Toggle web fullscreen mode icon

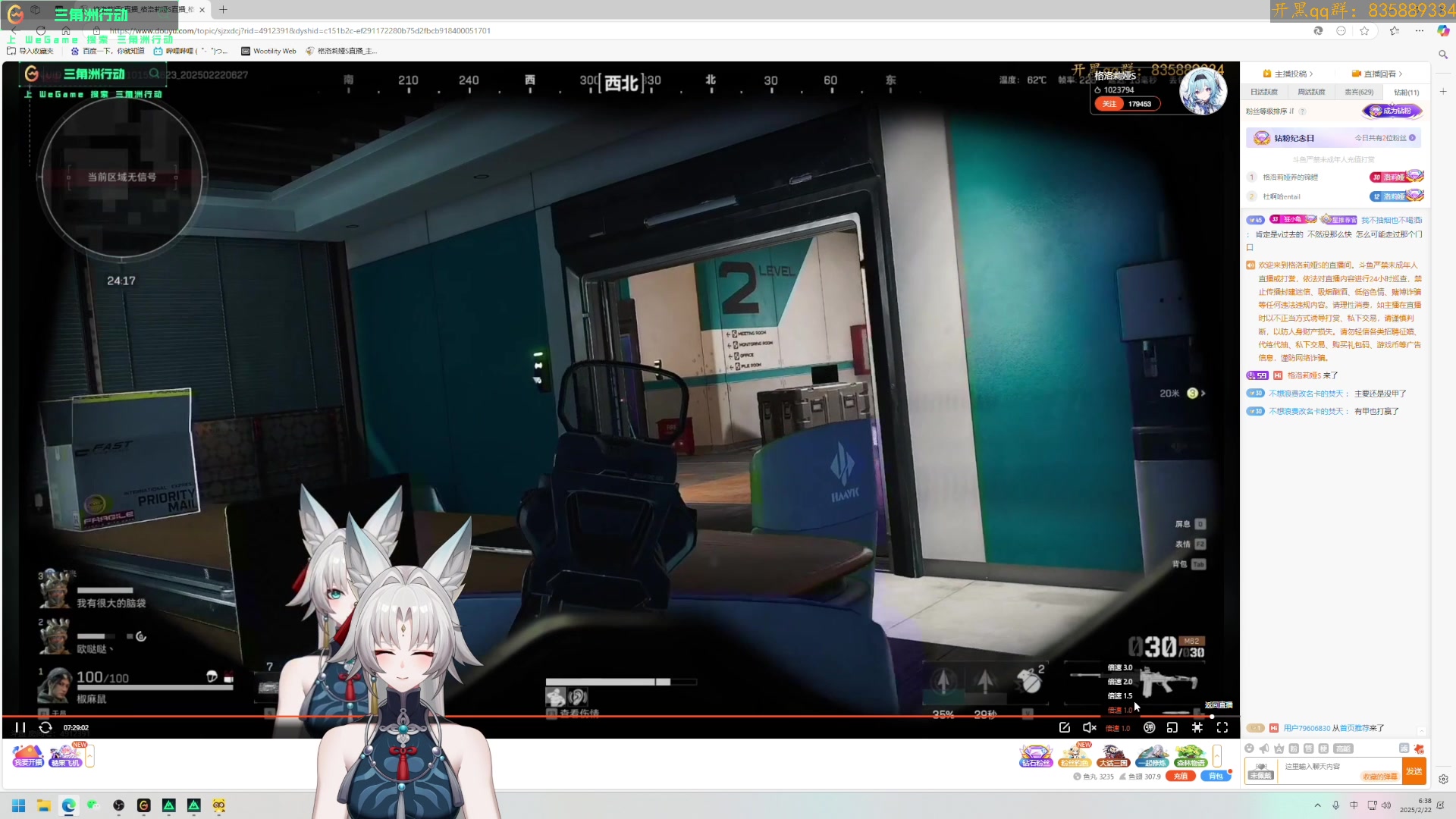pos(1197,727)
